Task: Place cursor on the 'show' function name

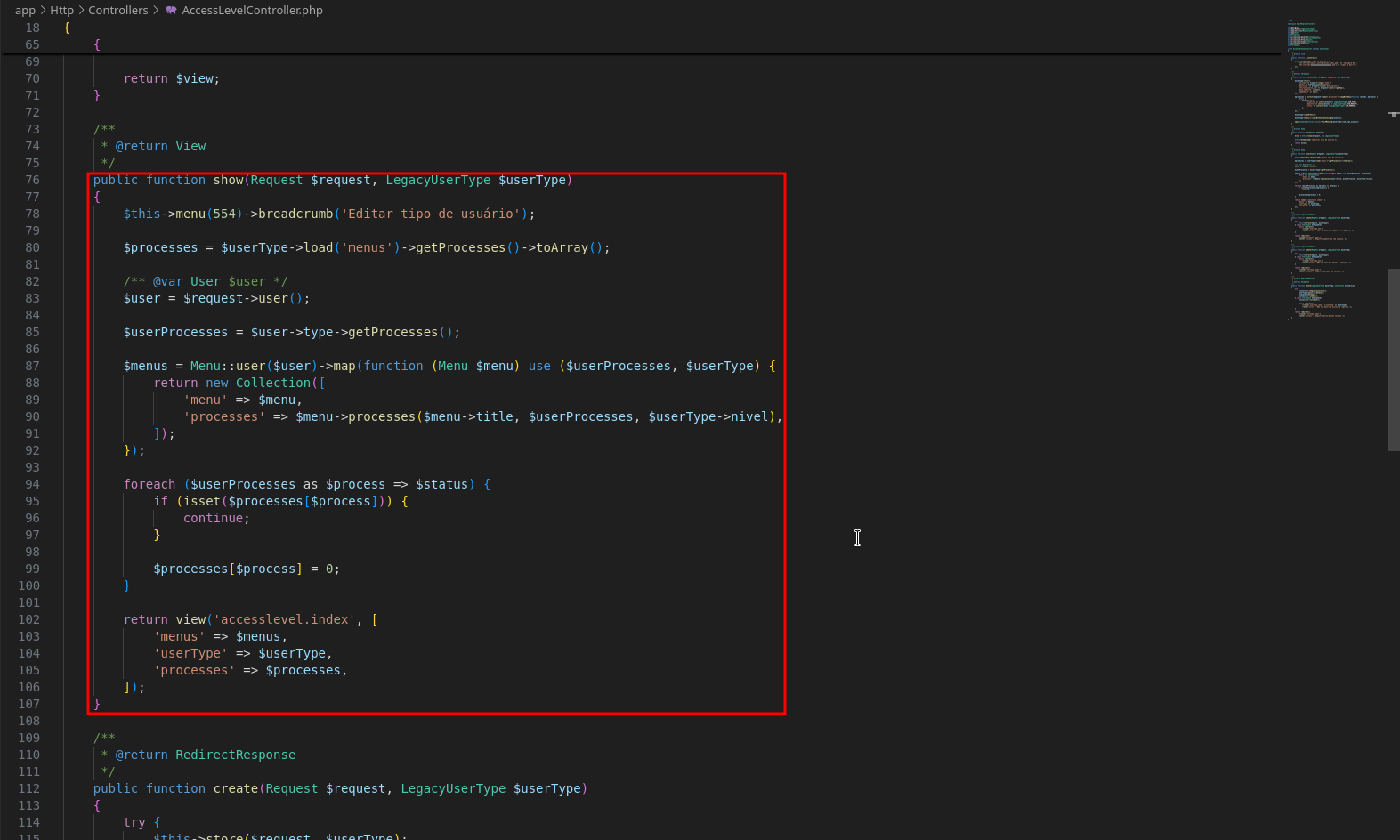Action: click(x=228, y=180)
